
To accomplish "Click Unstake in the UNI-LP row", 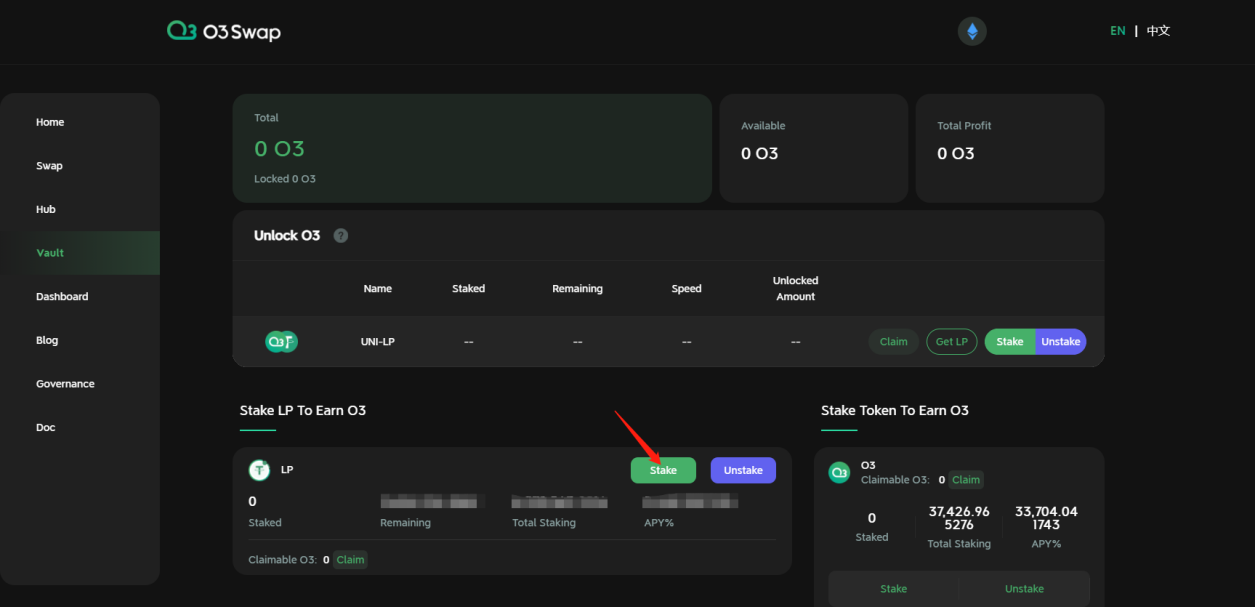I will (1060, 342).
